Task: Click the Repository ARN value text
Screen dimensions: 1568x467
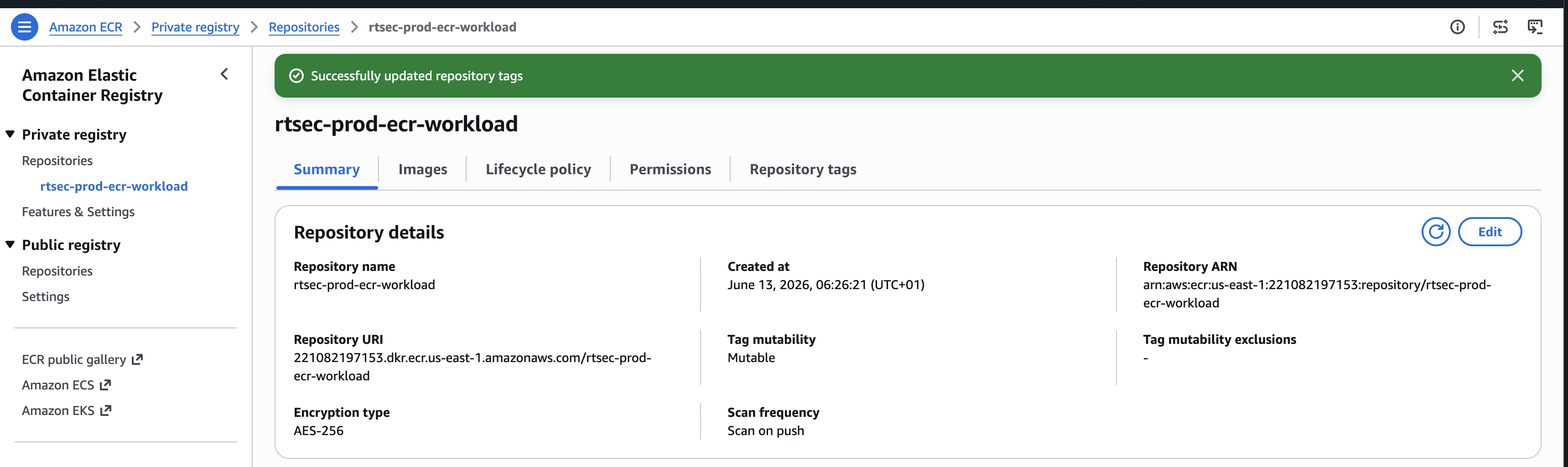Action: tap(1317, 294)
